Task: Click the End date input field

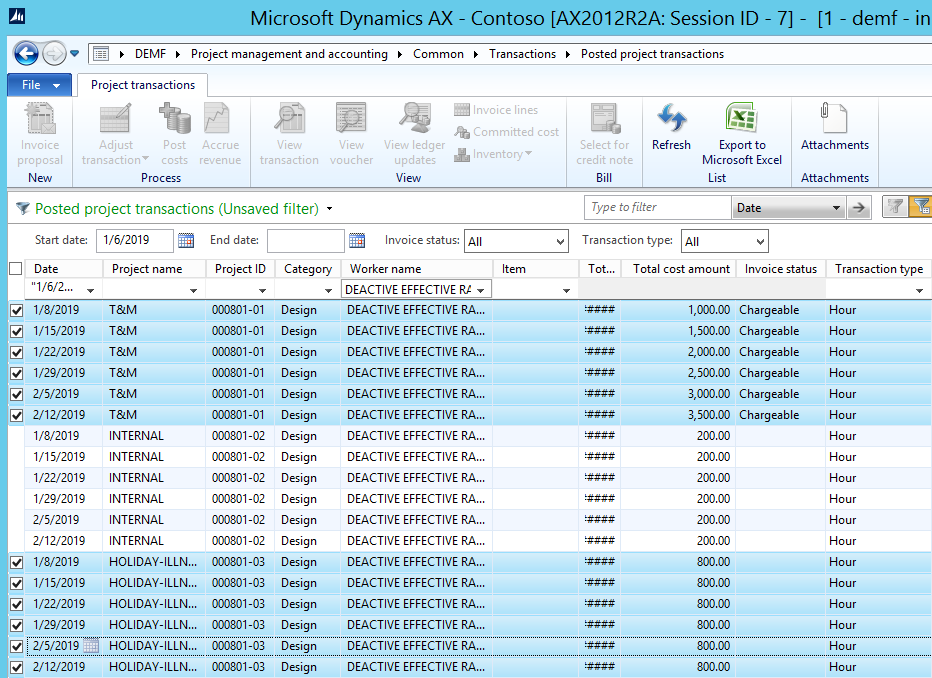Action: tap(305, 240)
